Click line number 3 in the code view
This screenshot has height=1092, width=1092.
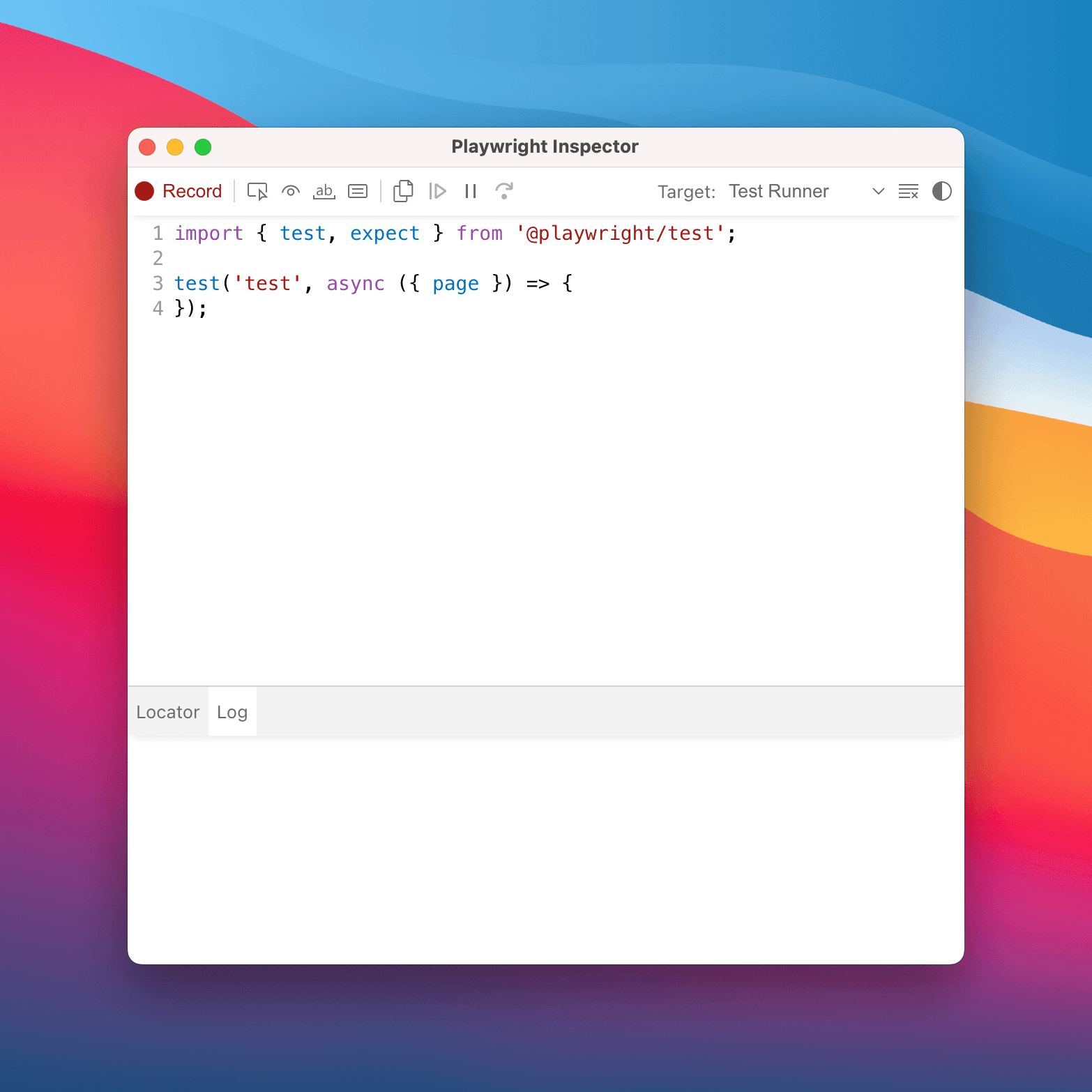[158, 283]
